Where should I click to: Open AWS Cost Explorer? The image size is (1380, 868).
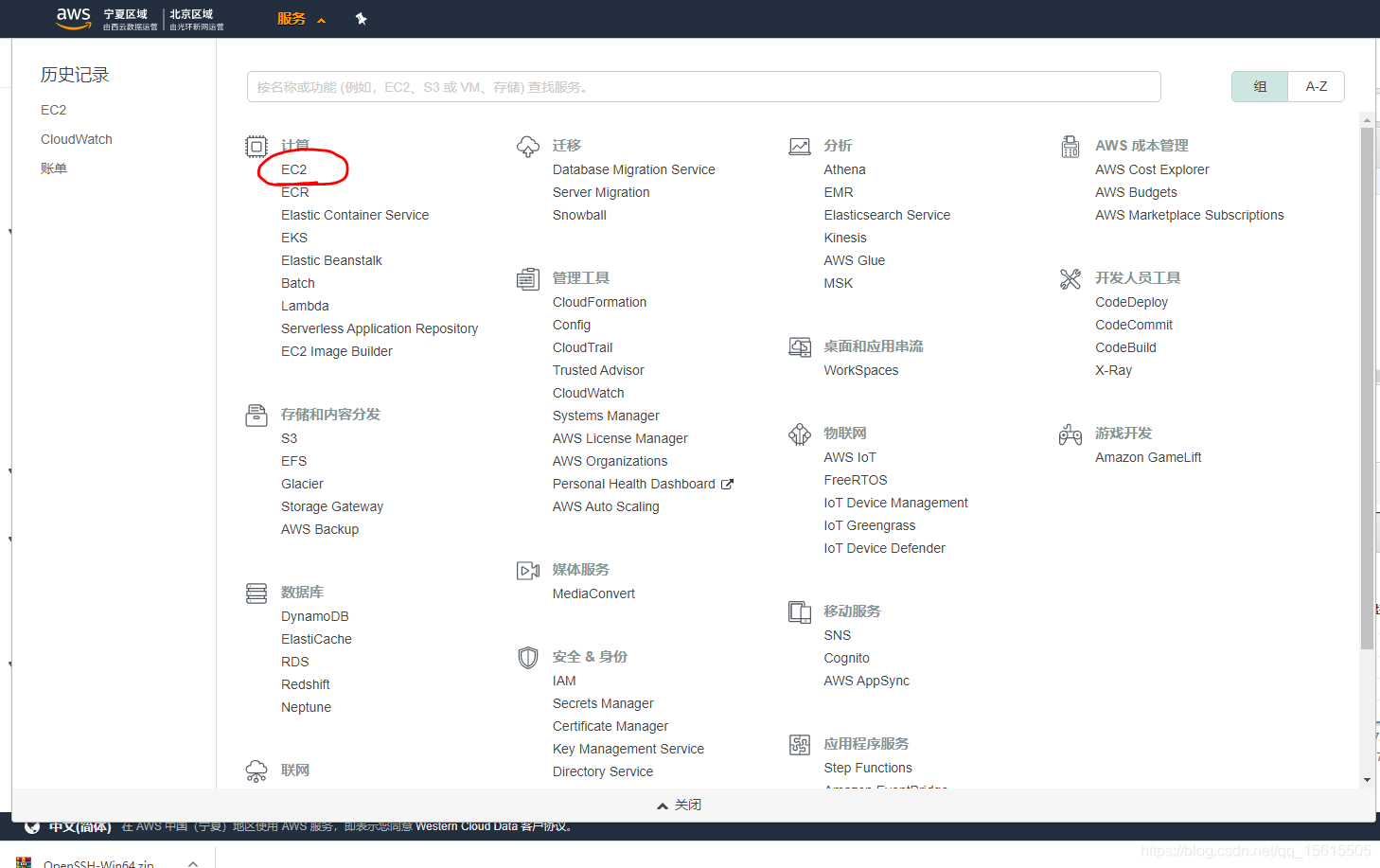[1152, 169]
